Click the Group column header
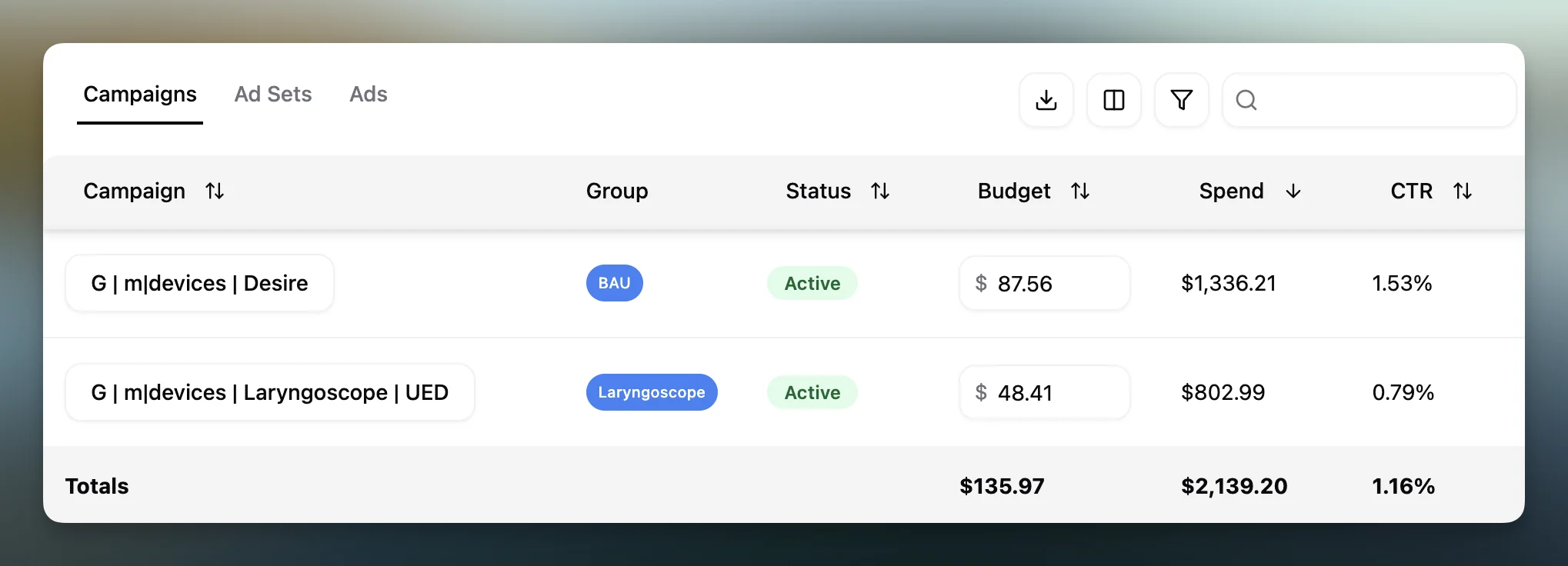Viewport: 1568px width, 566px height. click(617, 191)
